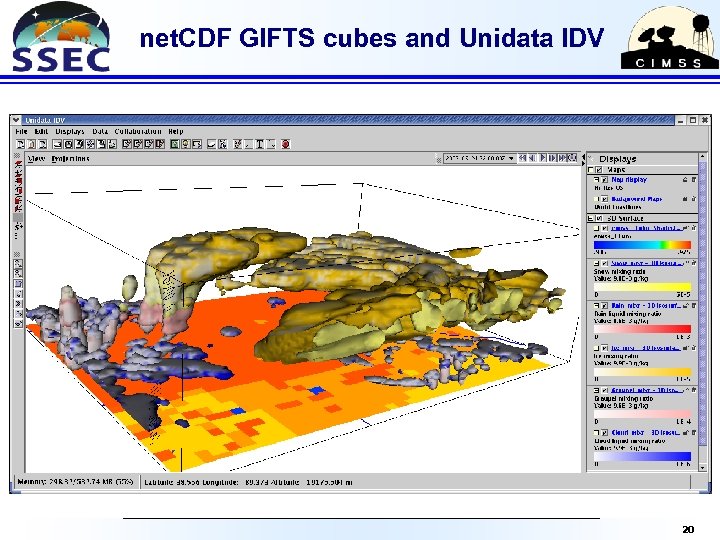Toggle the 3D Surface category checkbox

coord(599,219)
